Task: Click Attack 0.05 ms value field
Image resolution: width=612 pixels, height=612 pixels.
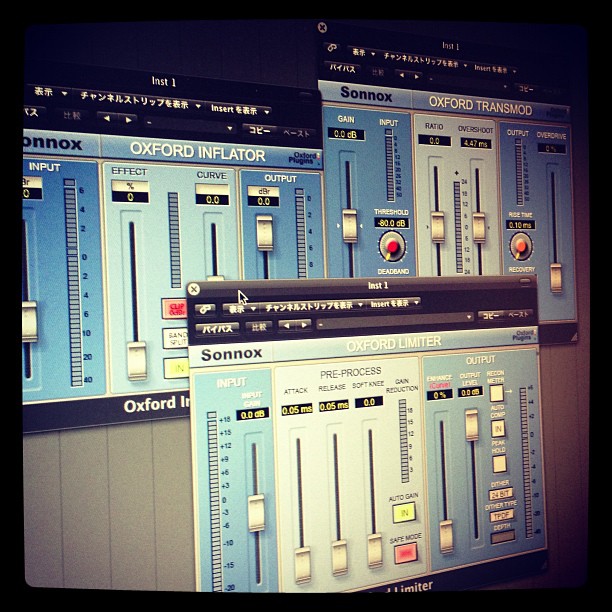Action: 297,410
